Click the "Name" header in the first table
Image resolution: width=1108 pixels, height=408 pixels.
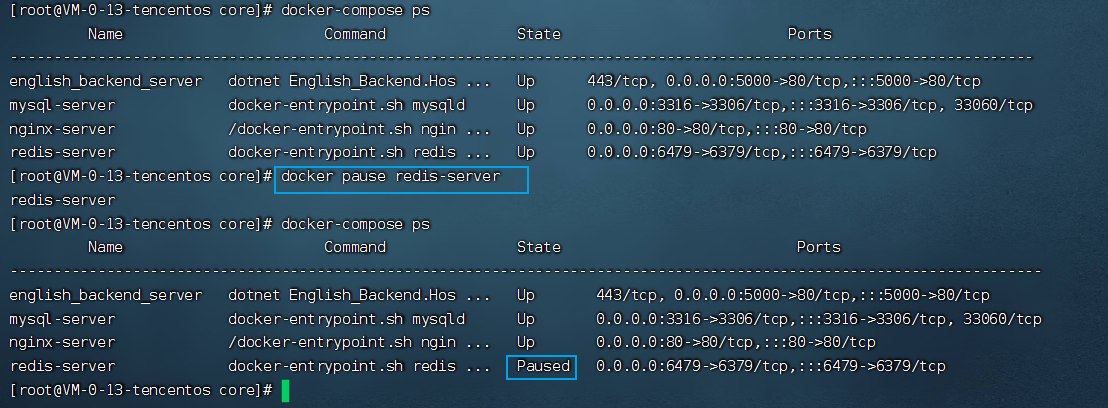click(105, 34)
